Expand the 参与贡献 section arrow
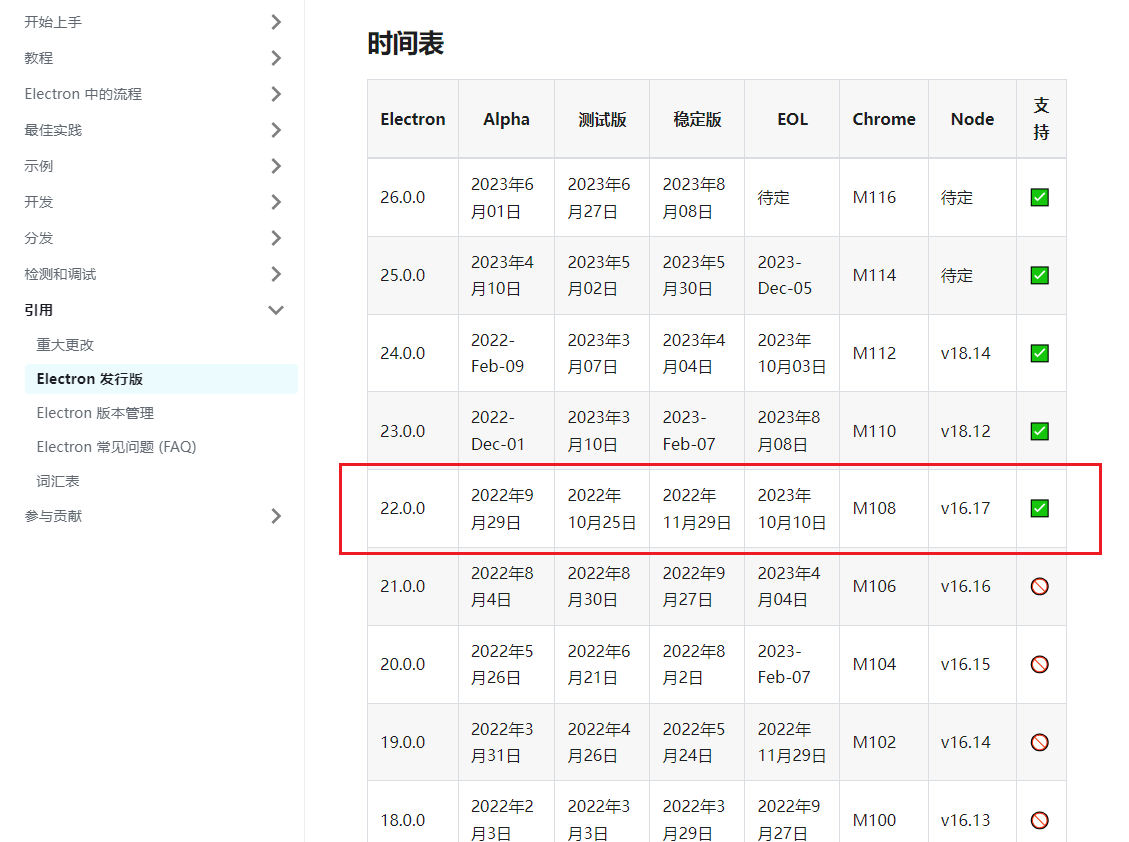Viewport: 1129px width, 842px height. (x=276, y=516)
